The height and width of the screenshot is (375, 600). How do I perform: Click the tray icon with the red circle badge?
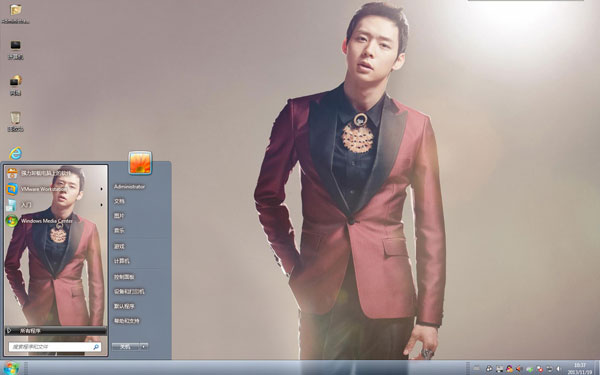[540, 369]
